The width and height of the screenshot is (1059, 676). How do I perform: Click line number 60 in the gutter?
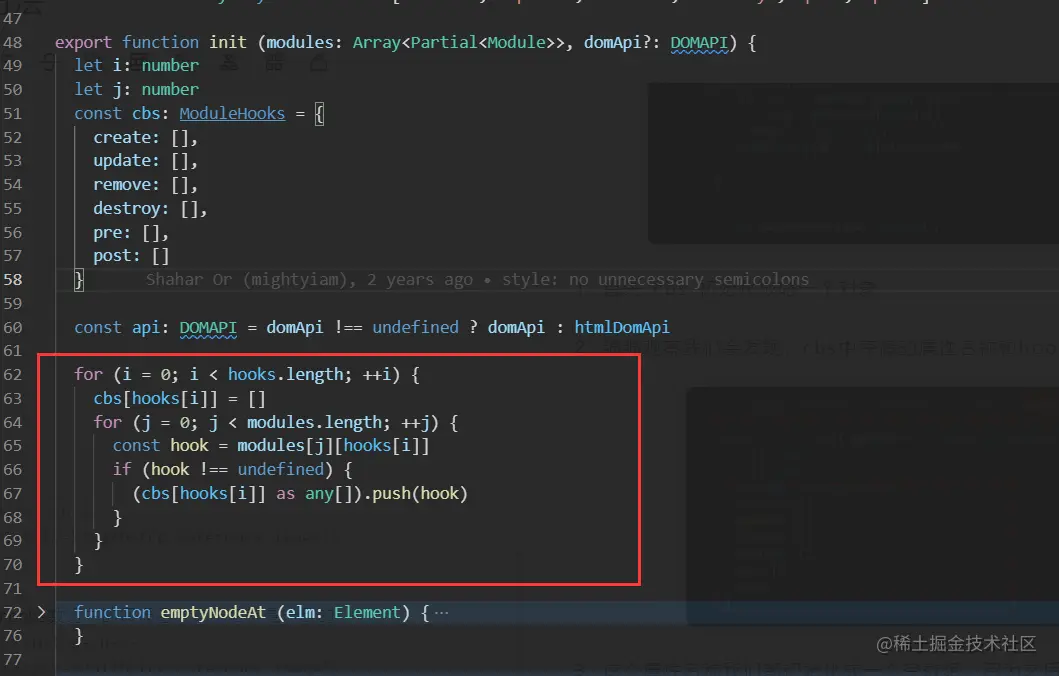(x=13, y=328)
